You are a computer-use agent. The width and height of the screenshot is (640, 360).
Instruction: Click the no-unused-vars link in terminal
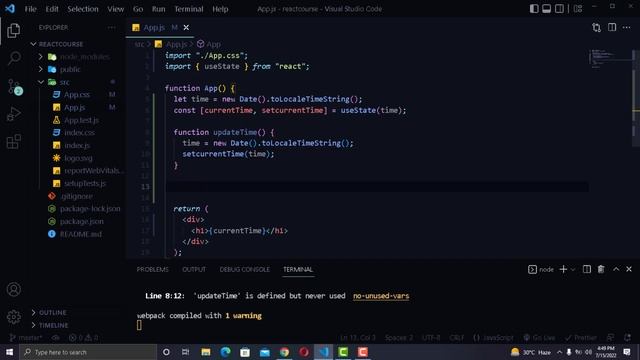(x=381, y=296)
